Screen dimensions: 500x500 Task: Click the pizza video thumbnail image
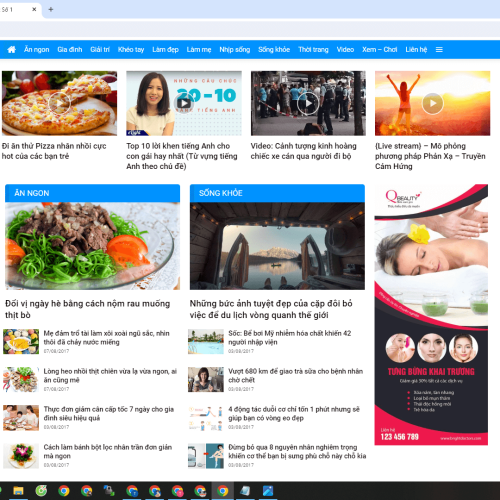[x=59, y=103]
